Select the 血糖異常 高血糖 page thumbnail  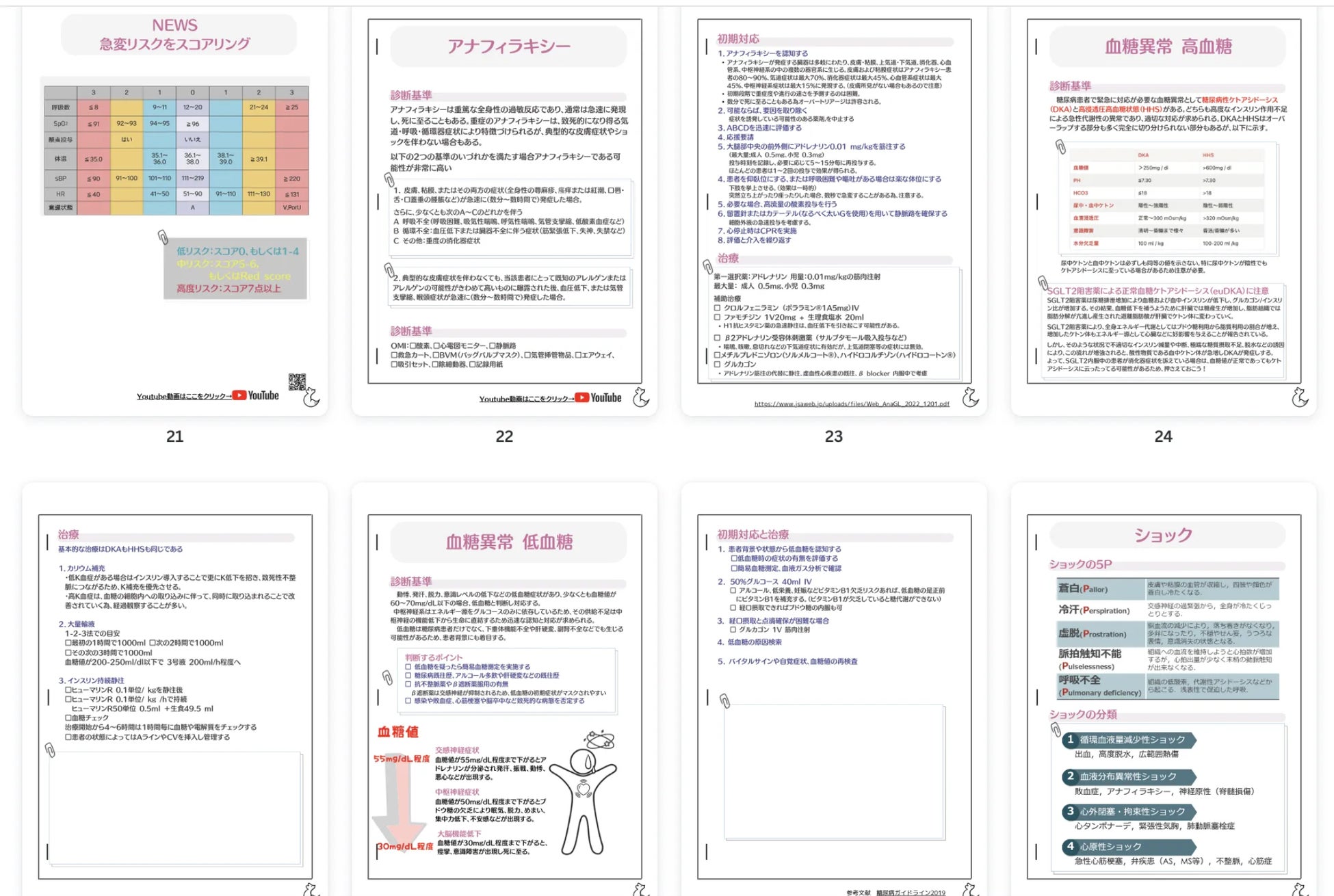1163,205
